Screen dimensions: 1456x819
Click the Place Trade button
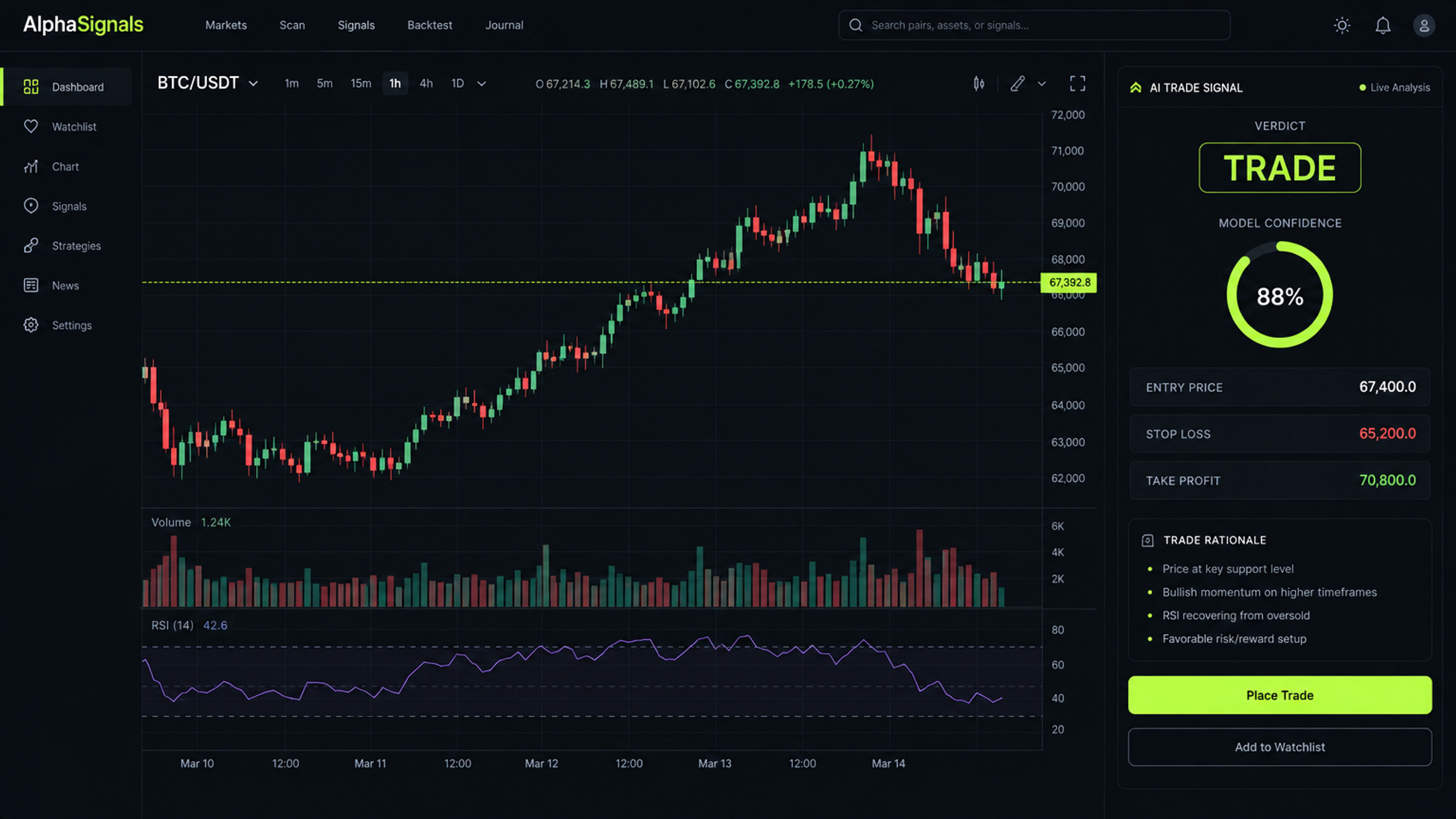(1280, 695)
